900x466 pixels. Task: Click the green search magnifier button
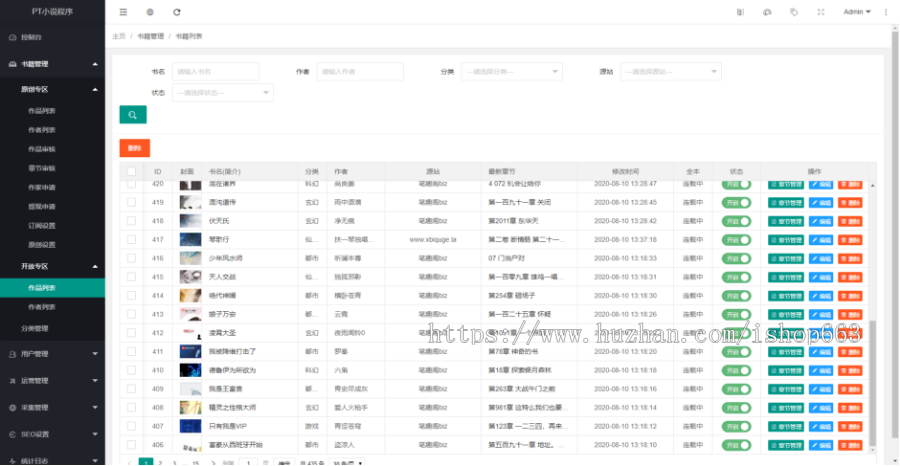pos(132,115)
